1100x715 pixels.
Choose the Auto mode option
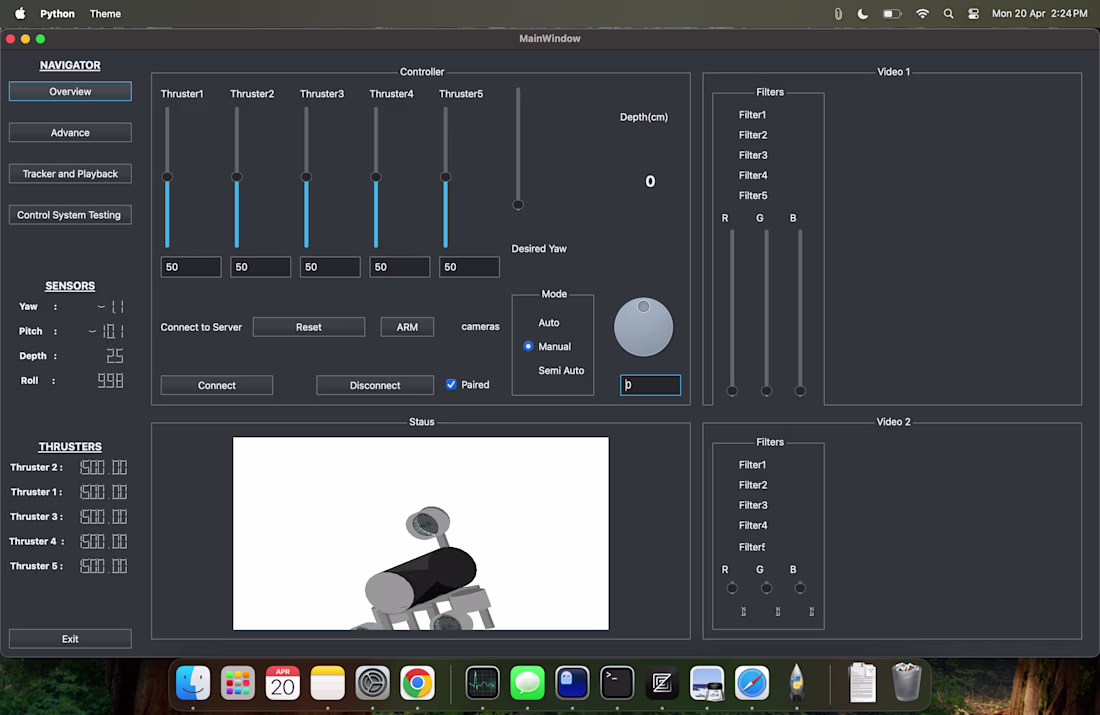click(548, 323)
